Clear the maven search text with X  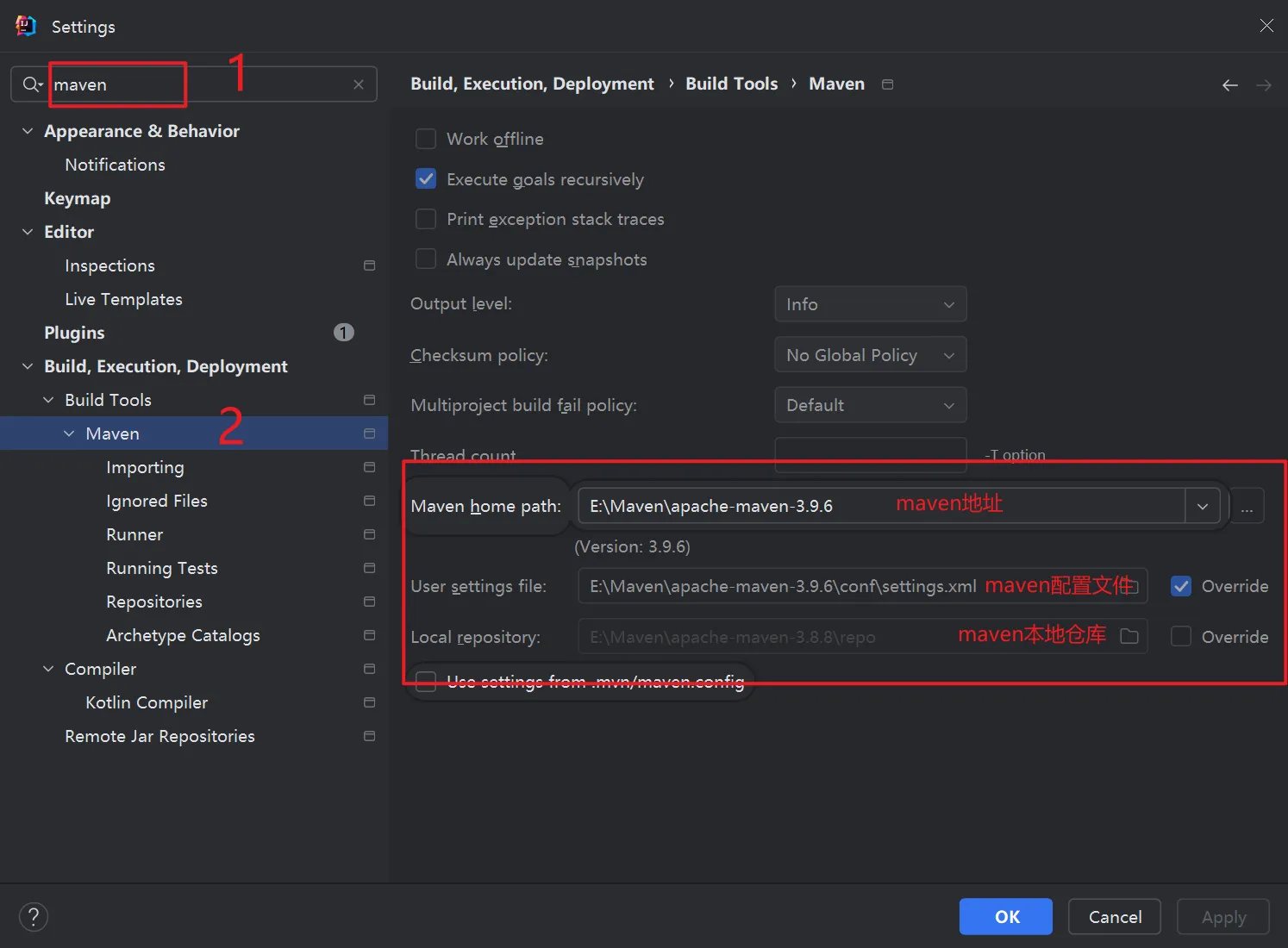pyautogui.click(x=359, y=84)
